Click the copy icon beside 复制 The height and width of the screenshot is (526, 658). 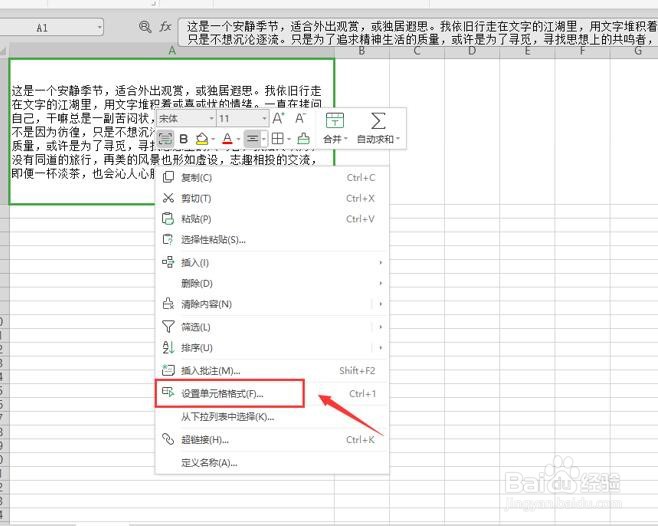coord(168,177)
